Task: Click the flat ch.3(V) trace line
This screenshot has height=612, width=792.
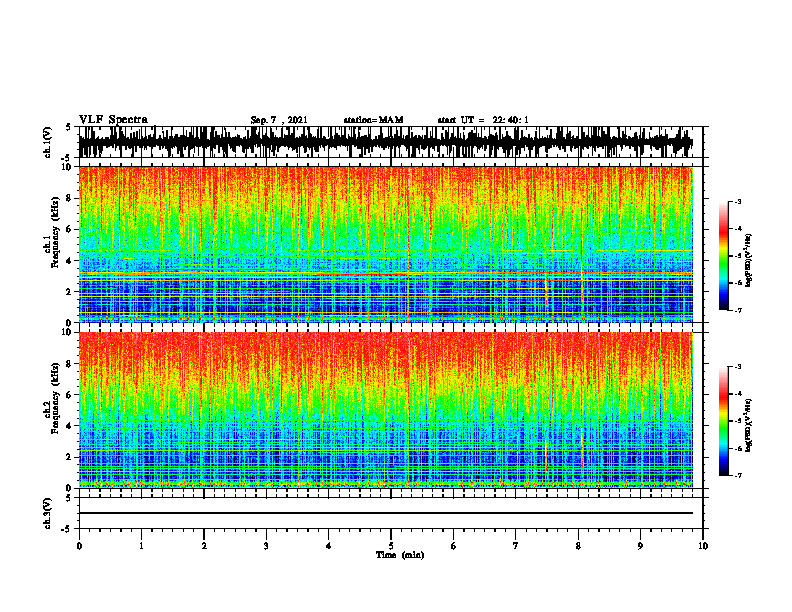Action: point(386,513)
